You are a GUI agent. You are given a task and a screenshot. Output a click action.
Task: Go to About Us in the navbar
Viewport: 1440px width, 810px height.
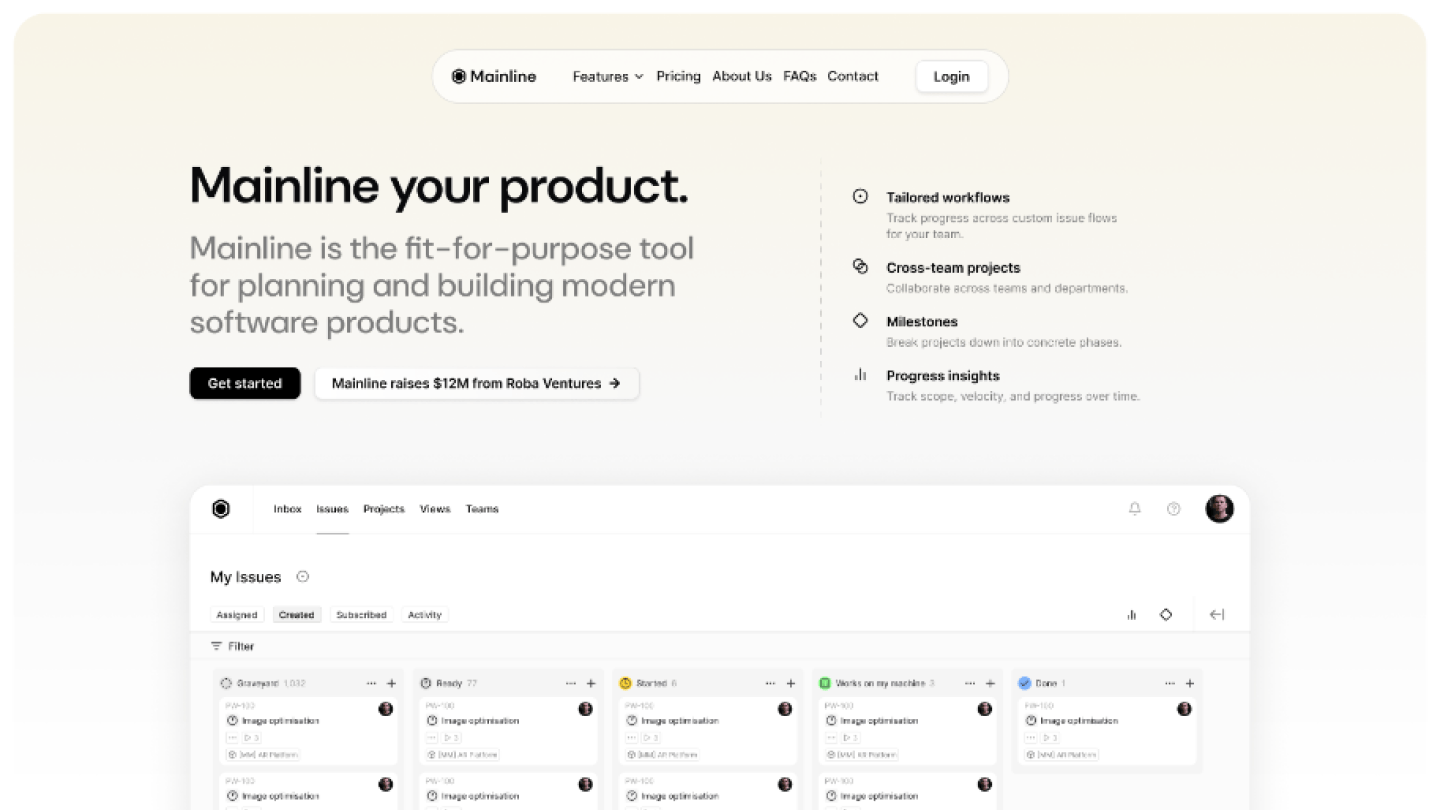(742, 76)
